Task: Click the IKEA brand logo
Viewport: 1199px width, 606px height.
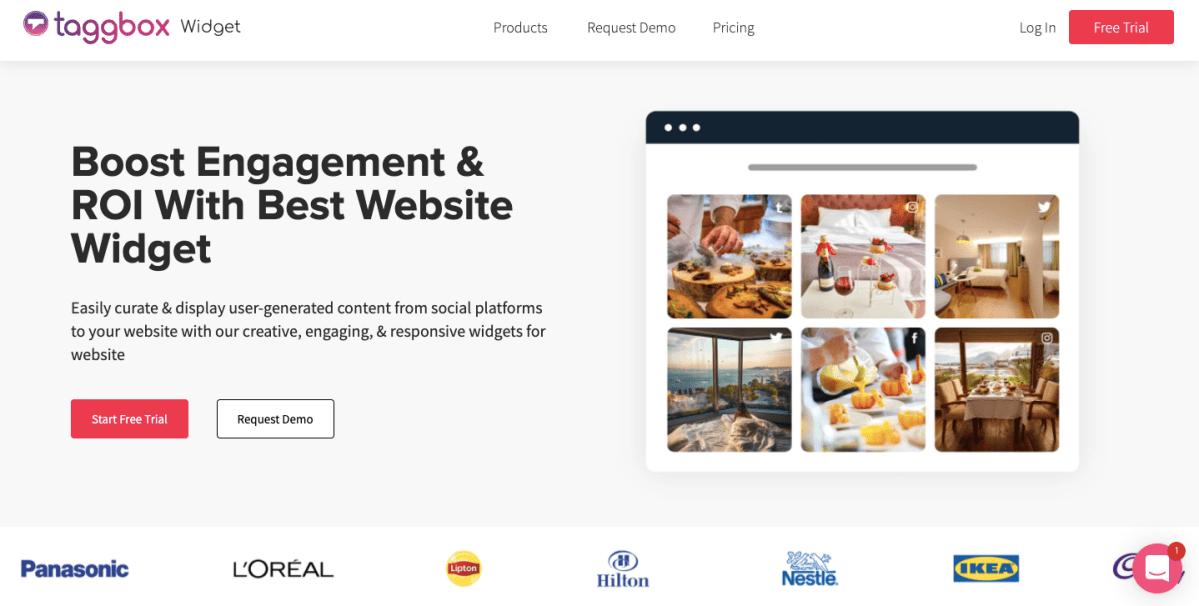Action: (986, 569)
